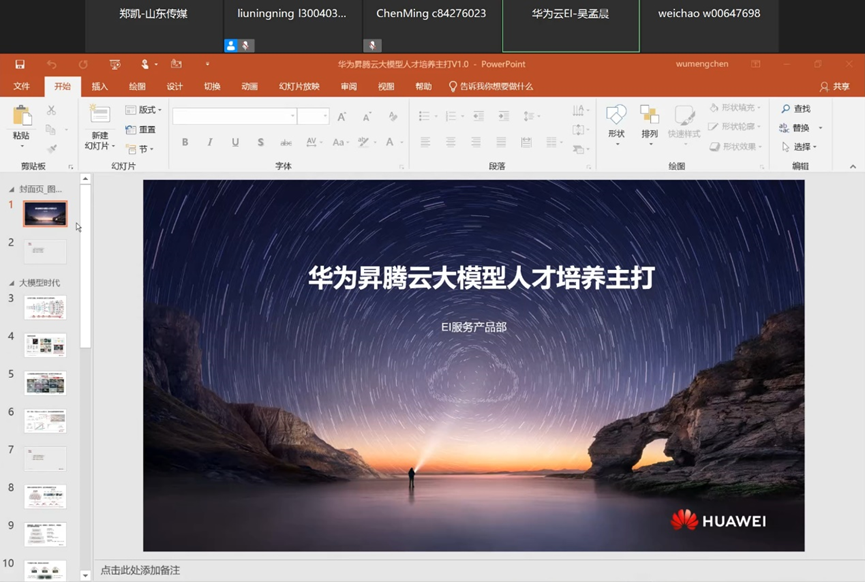Select slide 5 thumbnail

(45, 383)
